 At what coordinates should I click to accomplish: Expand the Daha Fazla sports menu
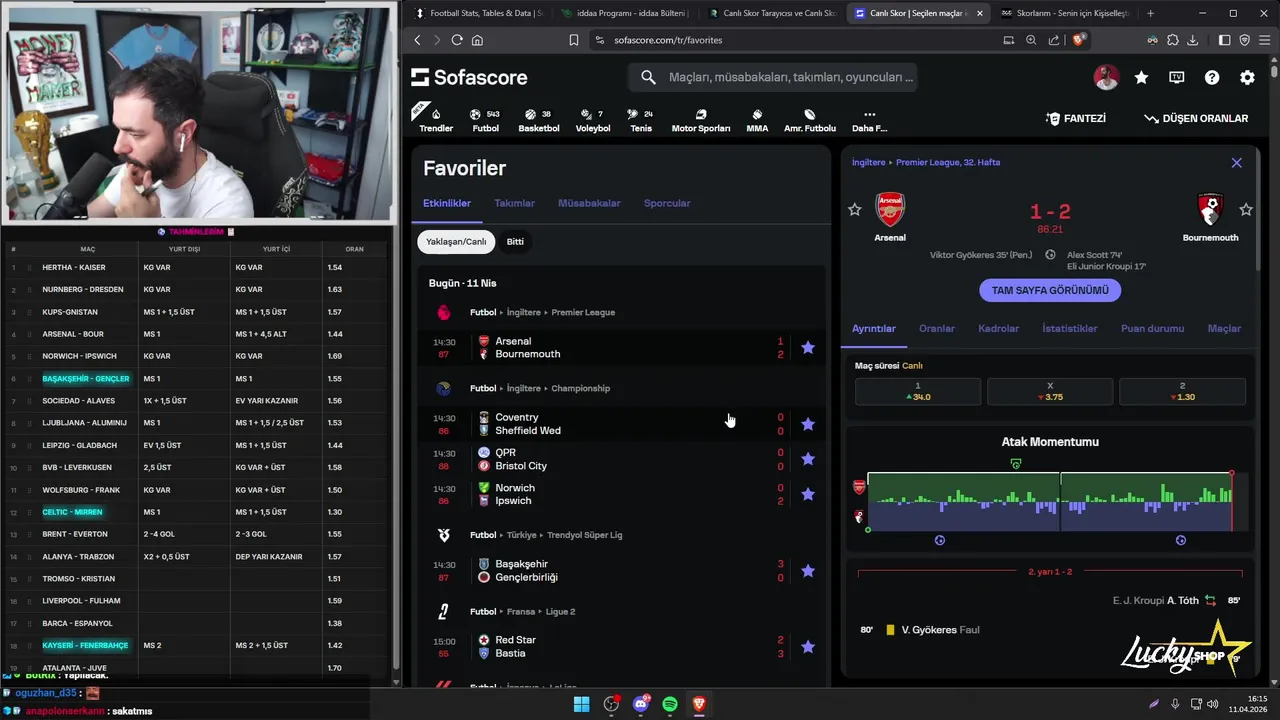point(869,120)
